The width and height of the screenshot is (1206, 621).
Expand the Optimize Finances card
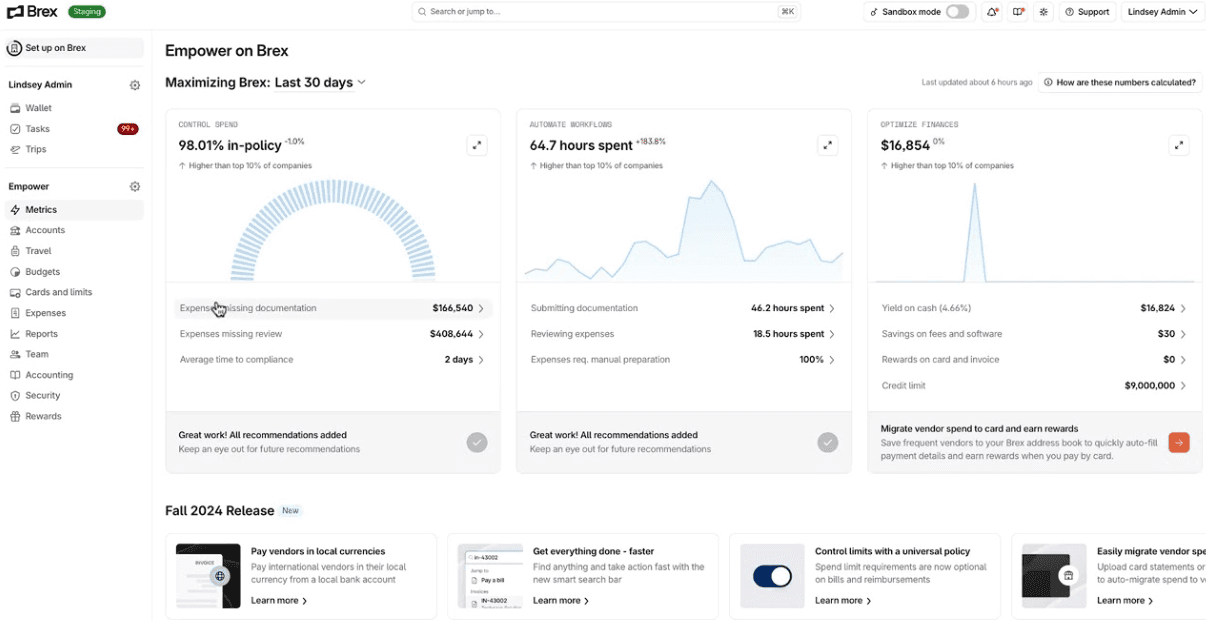point(1179,145)
